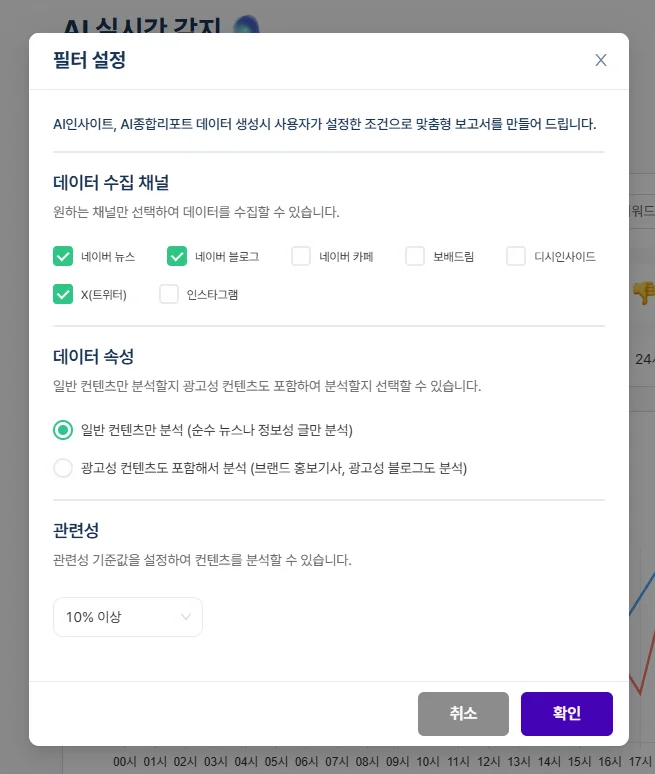This screenshot has height=774, width=655.
Task: Click the partially visible 워드 tab at right
Action: [x=640, y=211]
